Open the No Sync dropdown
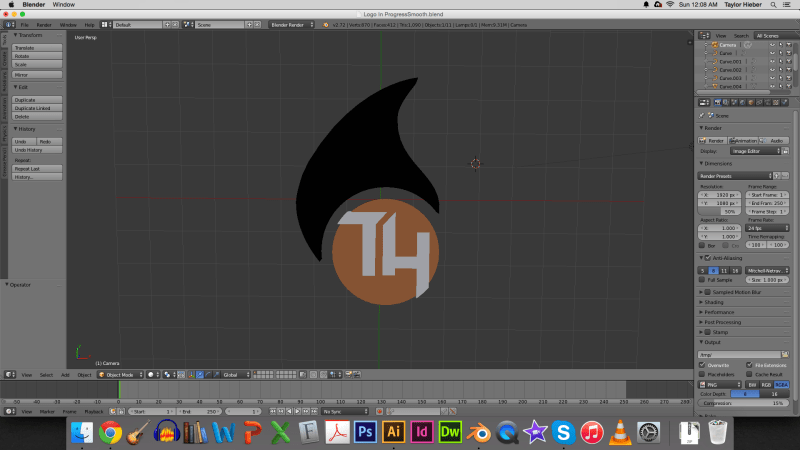Screen dimensions: 800x450 [x=345, y=411]
